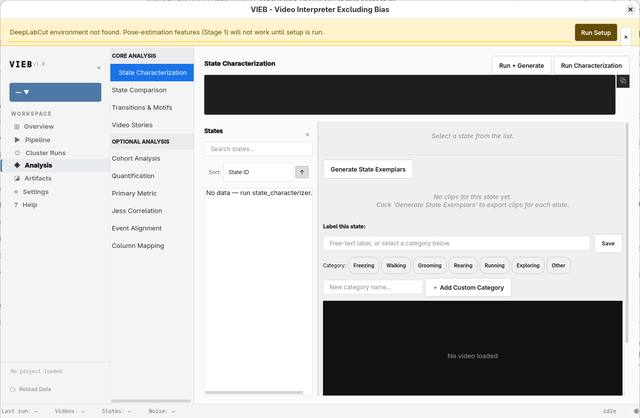Click 'No data — run state_characterizer.' text
The width and height of the screenshot is (640, 418).
click(259, 193)
